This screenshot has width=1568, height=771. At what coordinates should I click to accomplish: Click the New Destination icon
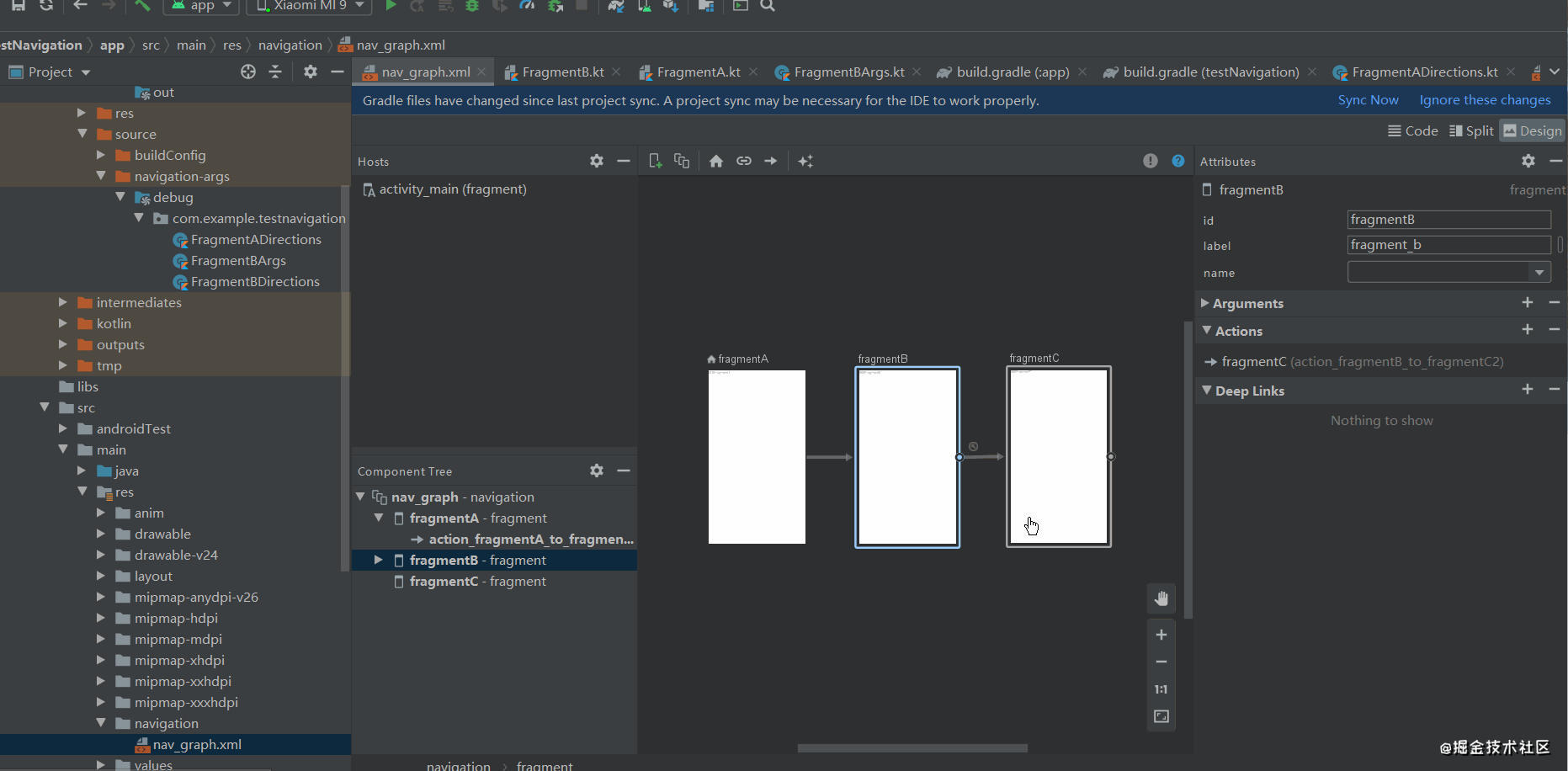coord(656,161)
